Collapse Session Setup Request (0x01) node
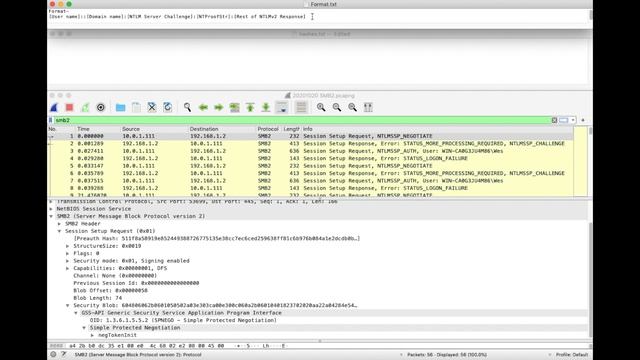The image size is (640, 360). coord(59,231)
